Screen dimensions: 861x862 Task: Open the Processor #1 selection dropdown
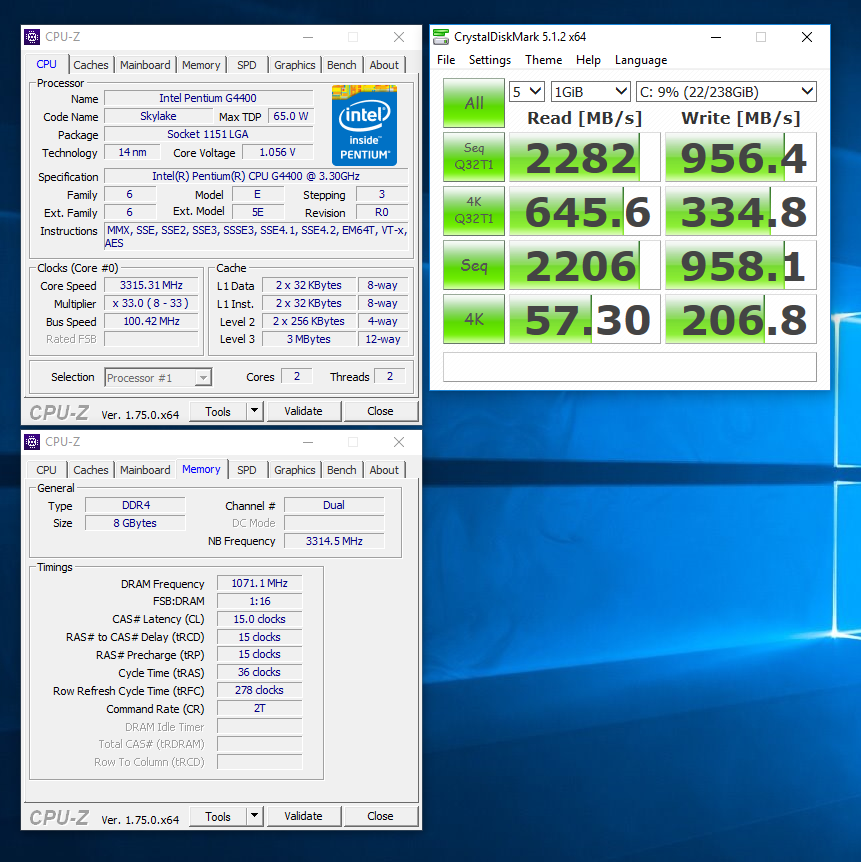pyautogui.click(x=158, y=378)
